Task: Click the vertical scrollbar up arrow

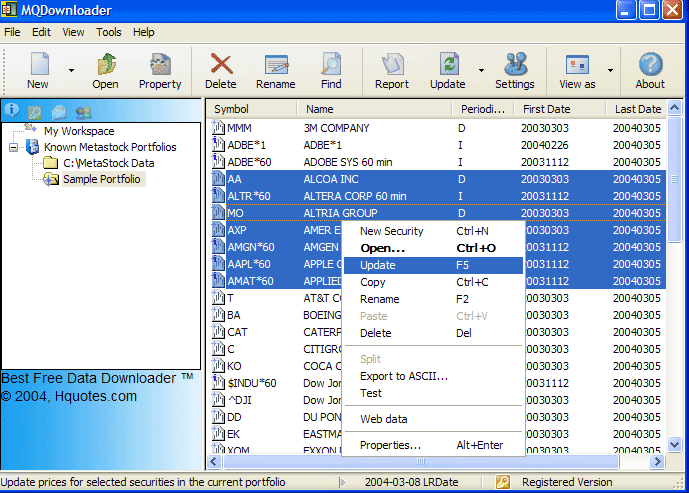Action: click(674, 108)
